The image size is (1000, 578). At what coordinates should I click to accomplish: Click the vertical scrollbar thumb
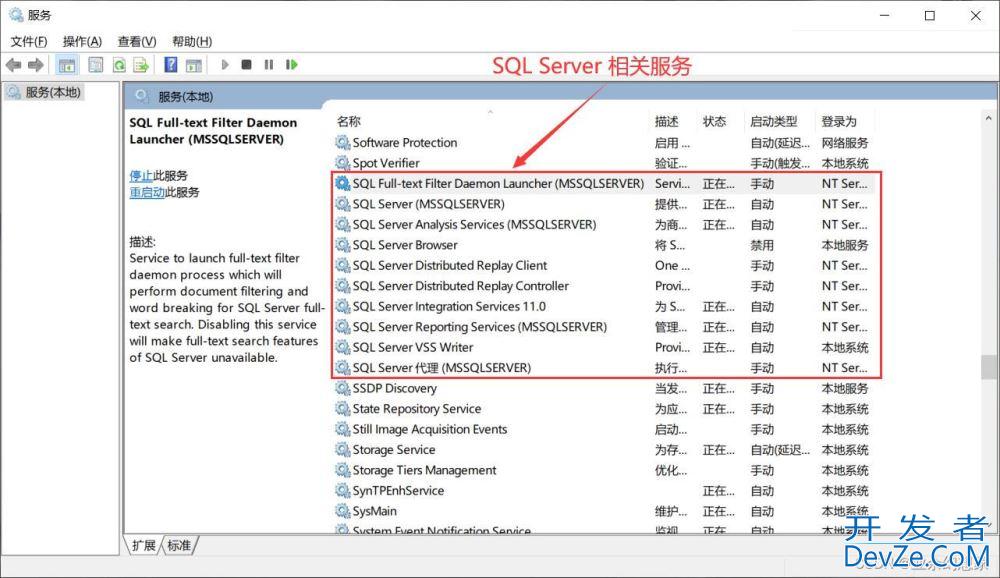click(988, 367)
